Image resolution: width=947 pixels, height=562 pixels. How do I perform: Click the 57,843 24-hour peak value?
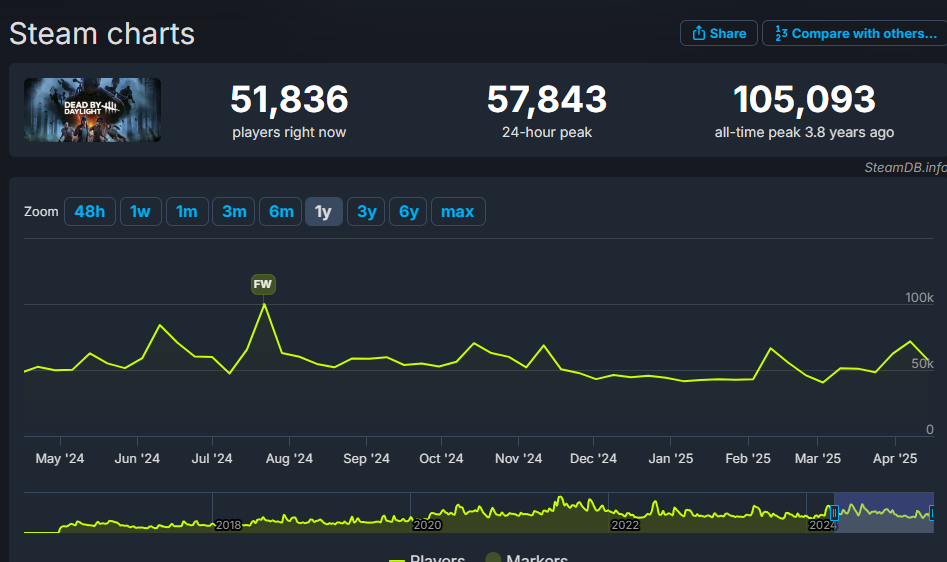point(547,99)
